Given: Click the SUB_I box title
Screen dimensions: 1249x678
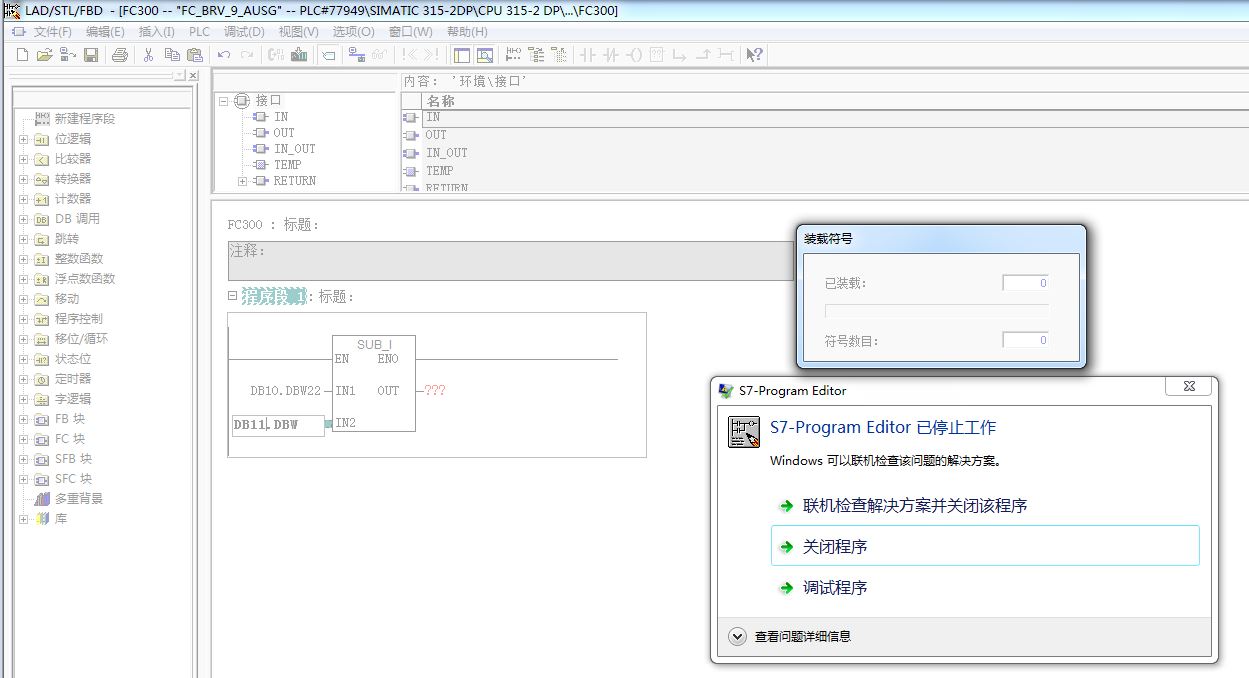Looking at the screenshot, I should pyautogui.click(x=374, y=344).
